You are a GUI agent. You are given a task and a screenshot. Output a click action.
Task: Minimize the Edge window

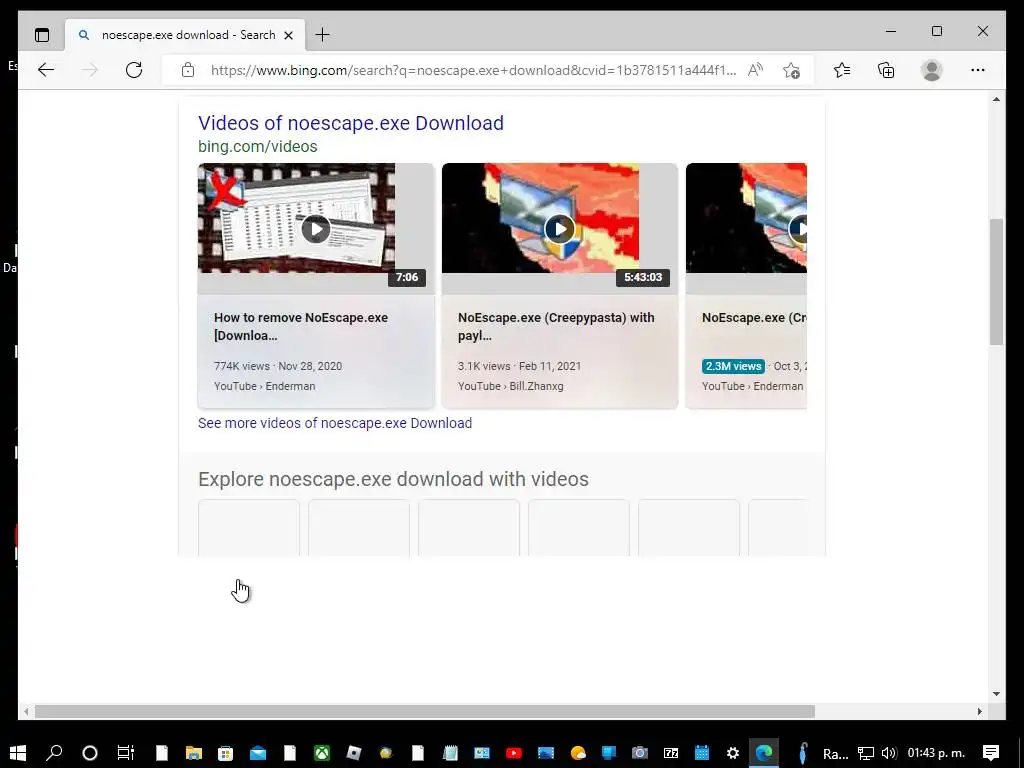pyautogui.click(x=891, y=31)
